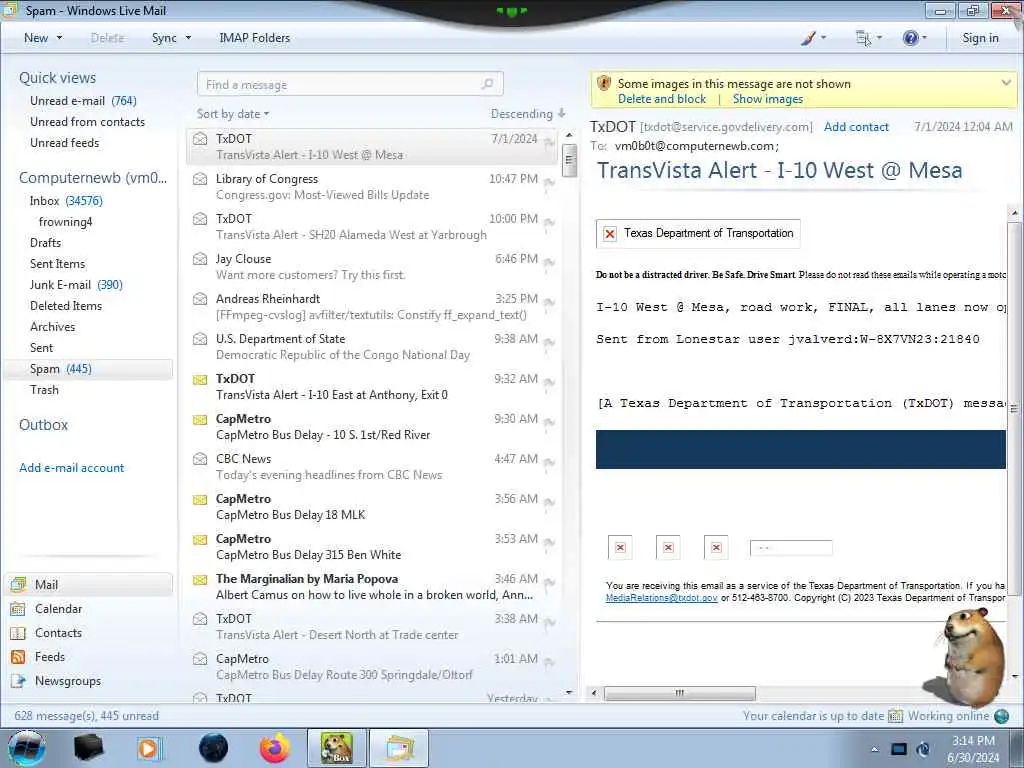Screen dimensions: 1024x768
Task: Open the Calendar section icon
Action: point(18,609)
